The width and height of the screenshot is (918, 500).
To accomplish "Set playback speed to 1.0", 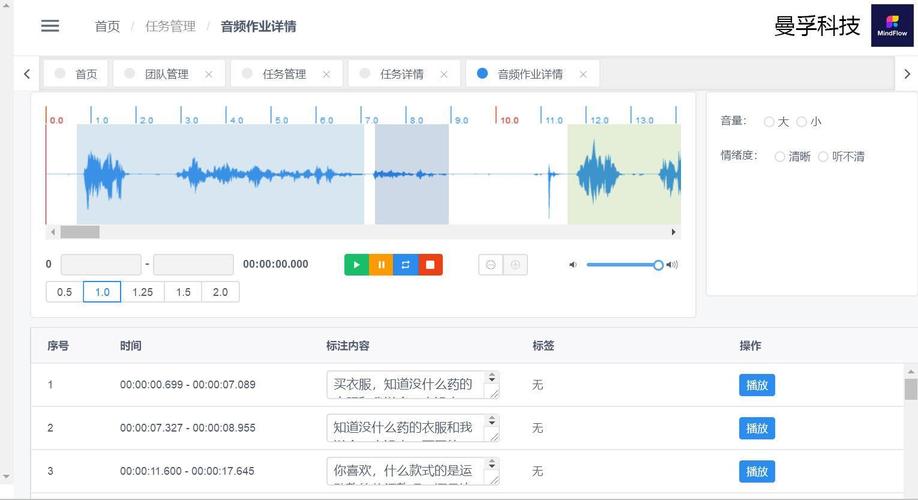I will pos(102,292).
